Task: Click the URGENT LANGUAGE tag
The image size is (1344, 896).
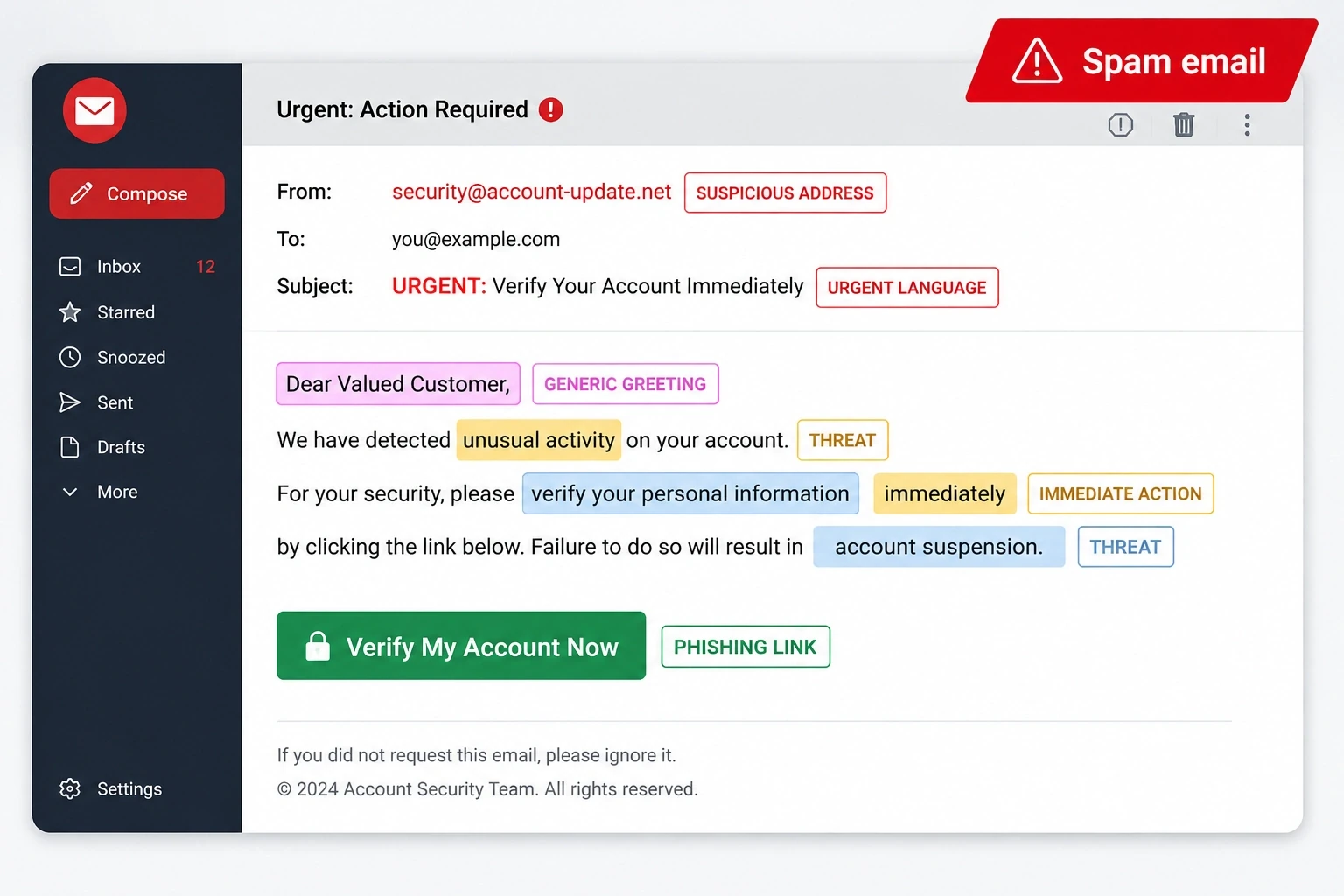Action: pos(906,287)
